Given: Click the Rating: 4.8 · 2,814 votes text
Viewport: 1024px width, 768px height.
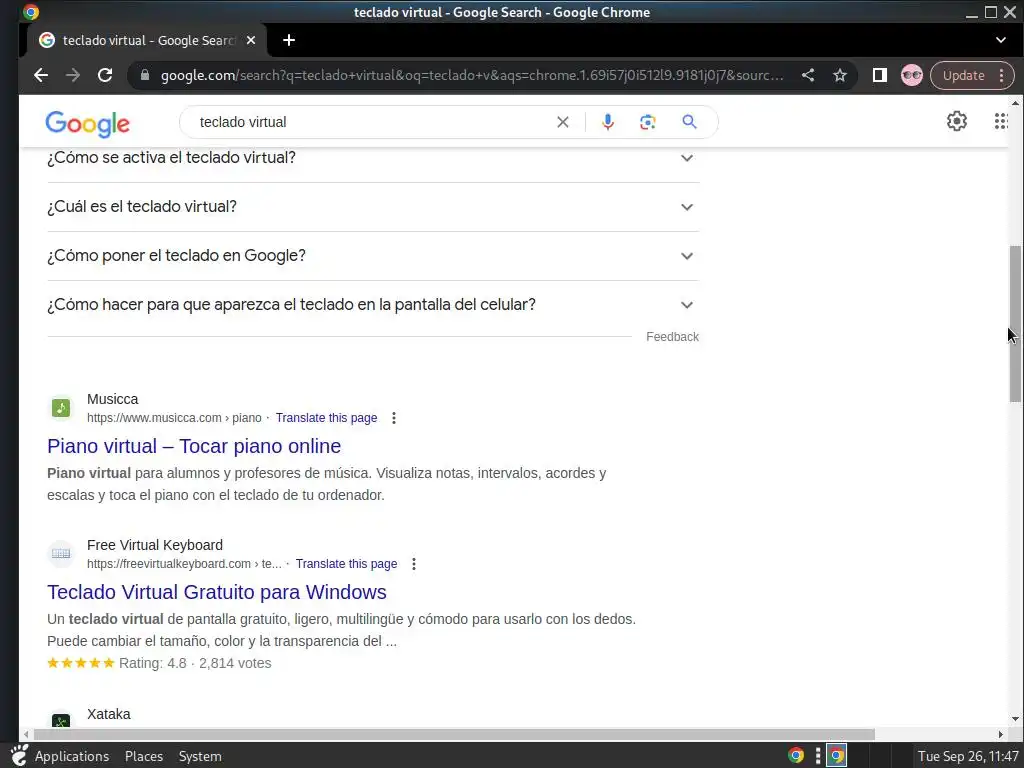Looking at the screenshot, I should pos(195,663).
